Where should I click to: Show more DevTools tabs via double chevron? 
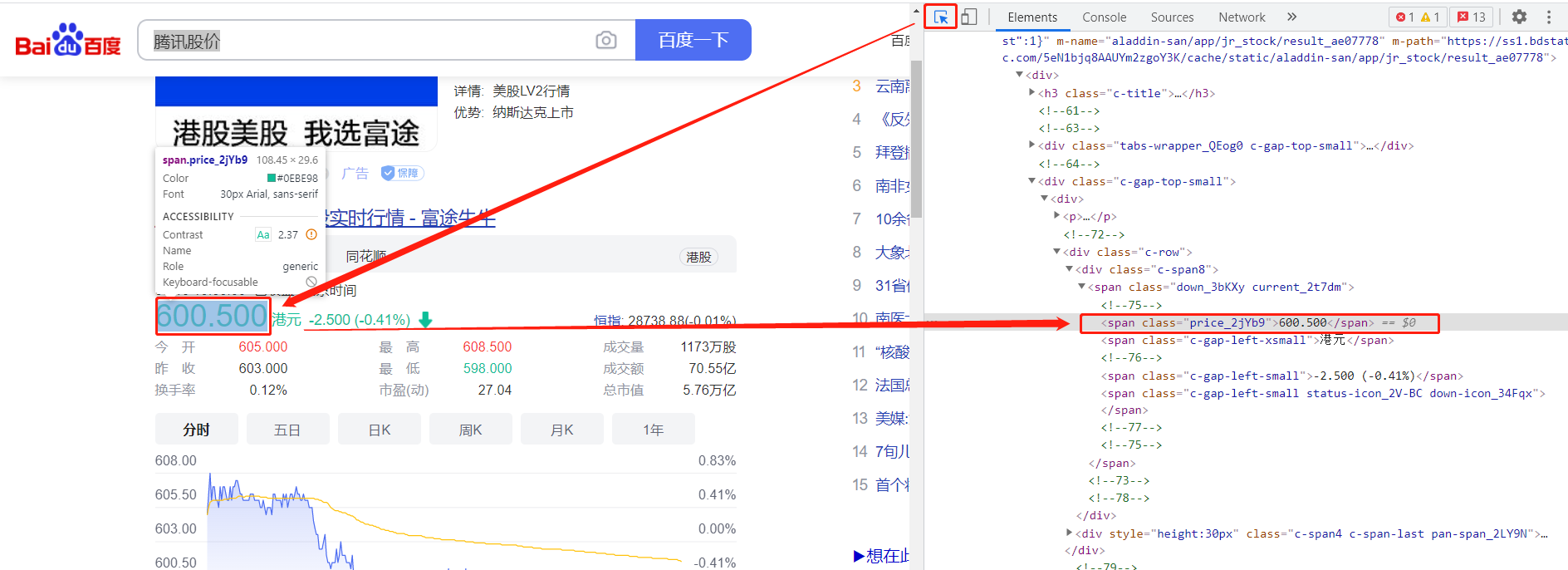pyautogui.click(x=1291, y=17)
